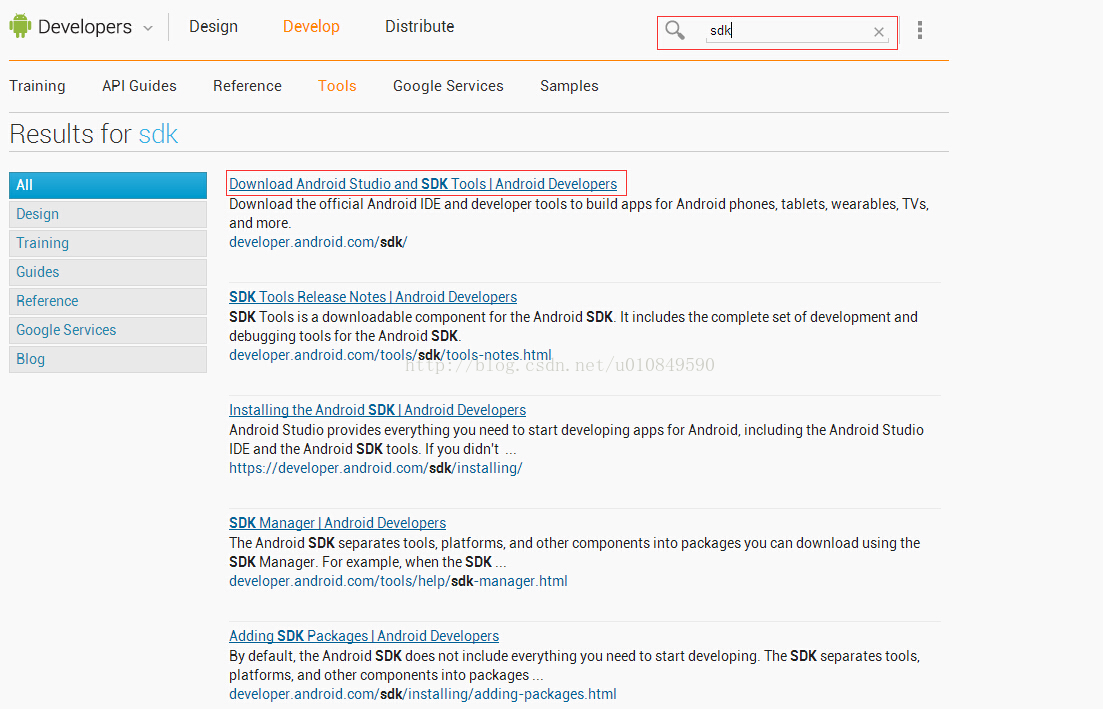Open the adding-packages.html URL link
This screenshot has width=1103, height=709.
pos(423,694)
